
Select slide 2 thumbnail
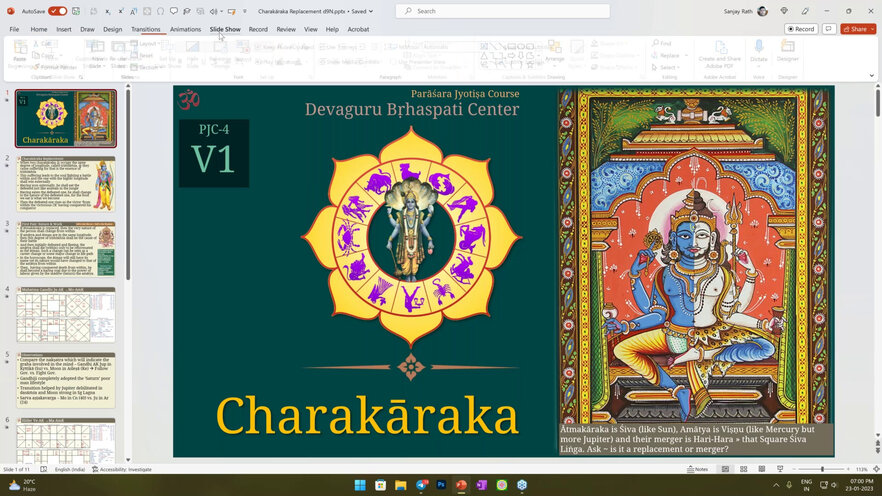[66, 183]
